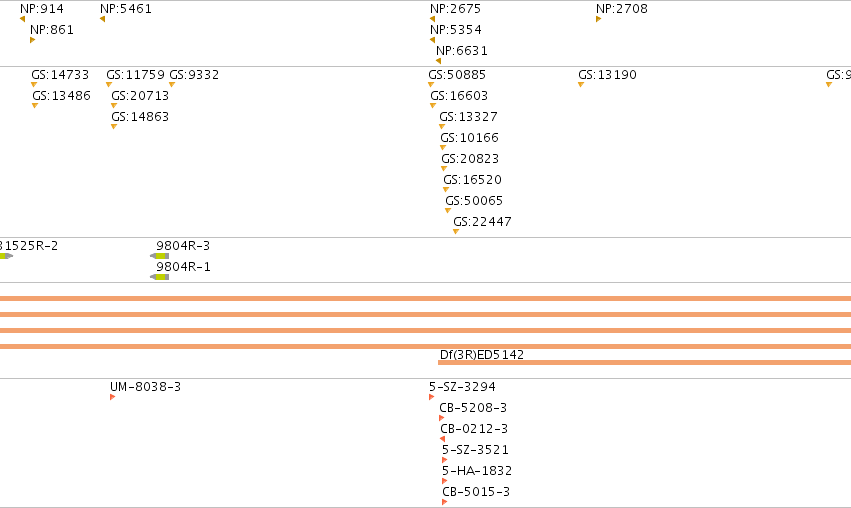Click the 9804R-1 amplicon glyph

(160, 277)
